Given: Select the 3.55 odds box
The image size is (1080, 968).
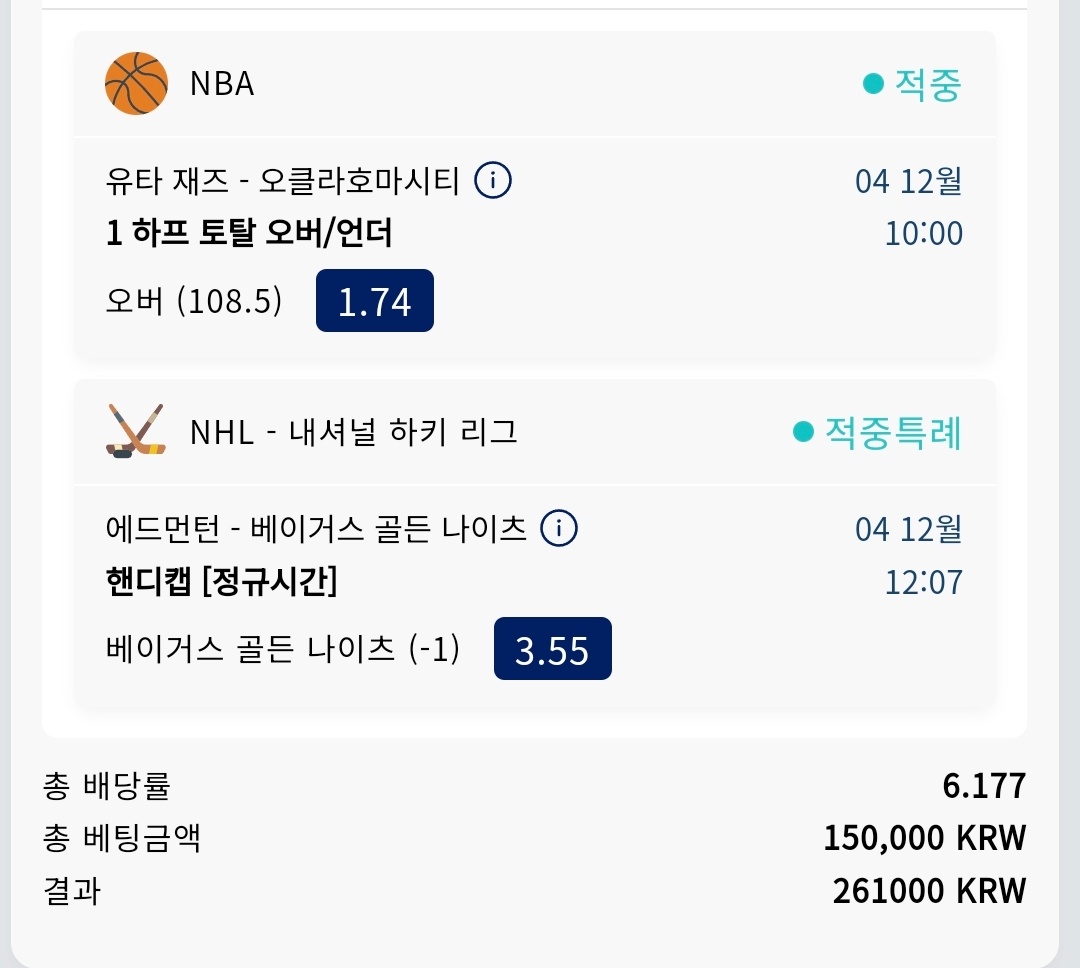Looking at the screenshot, I should [x=552, y=649].
